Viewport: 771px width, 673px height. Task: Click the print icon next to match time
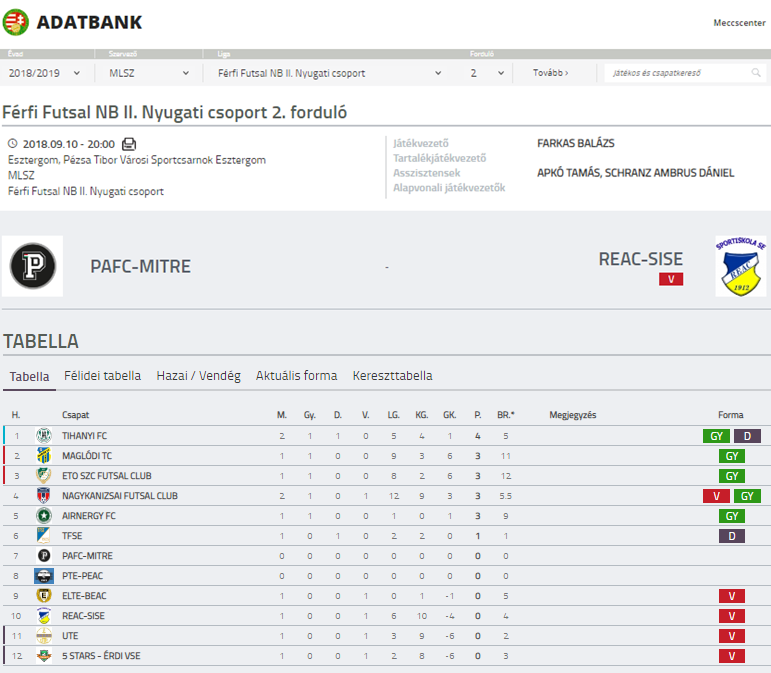129,144
